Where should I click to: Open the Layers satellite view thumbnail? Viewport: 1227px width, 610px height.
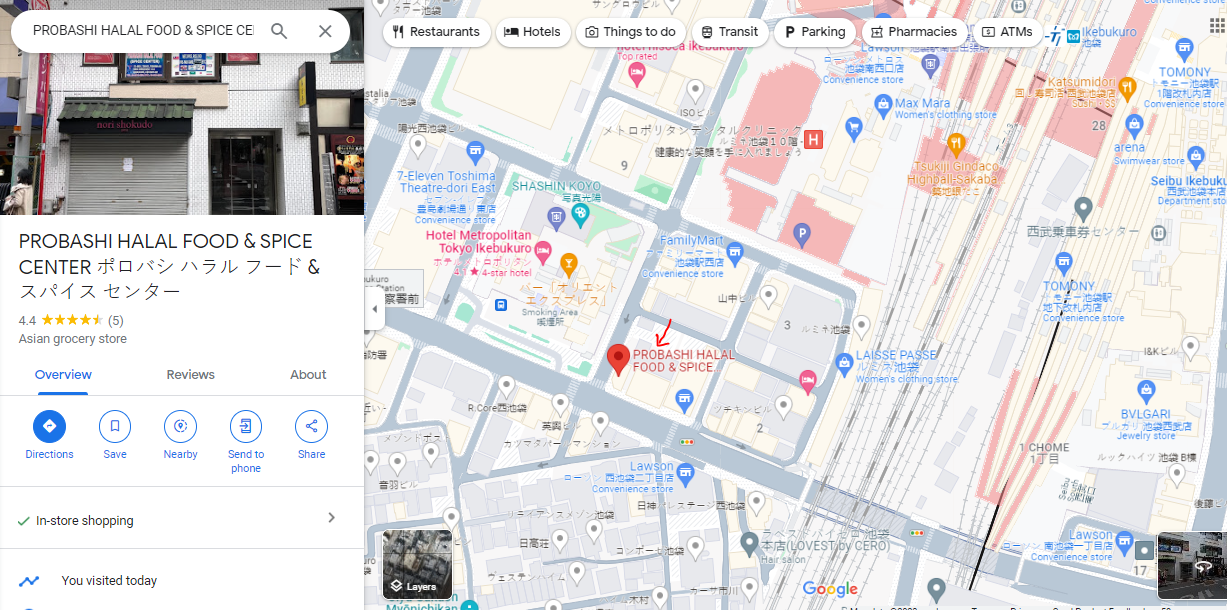point(417,564)
